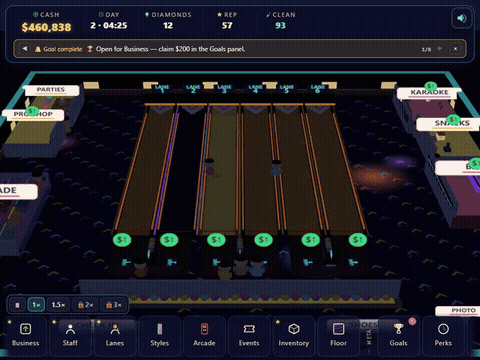Click the Goal complete bell label
This screenshot has width=480, height=360.
coord(59,49)
